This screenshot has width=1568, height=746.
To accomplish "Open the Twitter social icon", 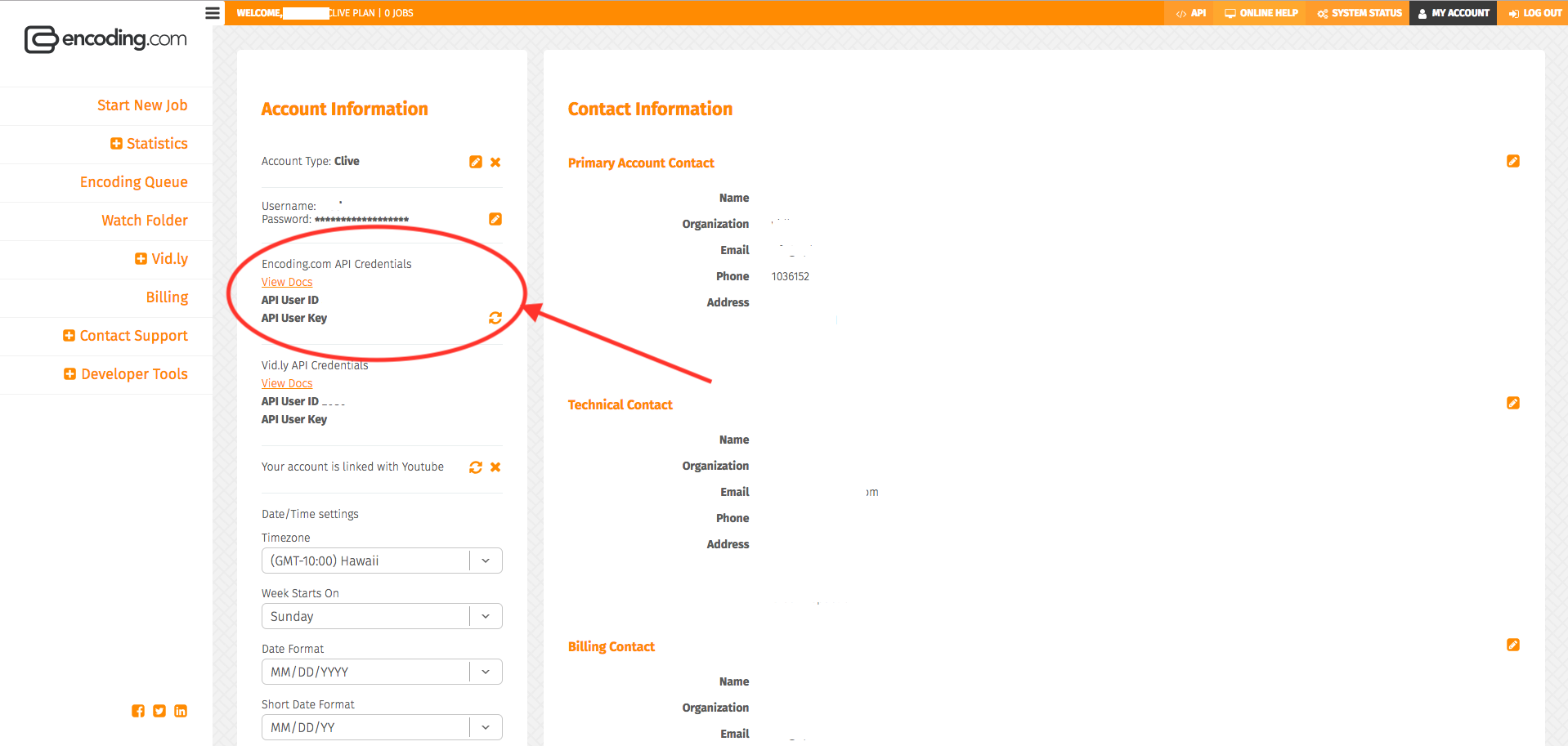I will [x=159, y=711].
